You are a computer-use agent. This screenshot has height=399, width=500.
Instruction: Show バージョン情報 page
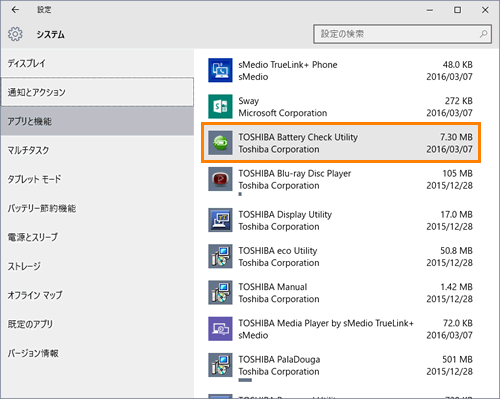(x=97, y=353)
